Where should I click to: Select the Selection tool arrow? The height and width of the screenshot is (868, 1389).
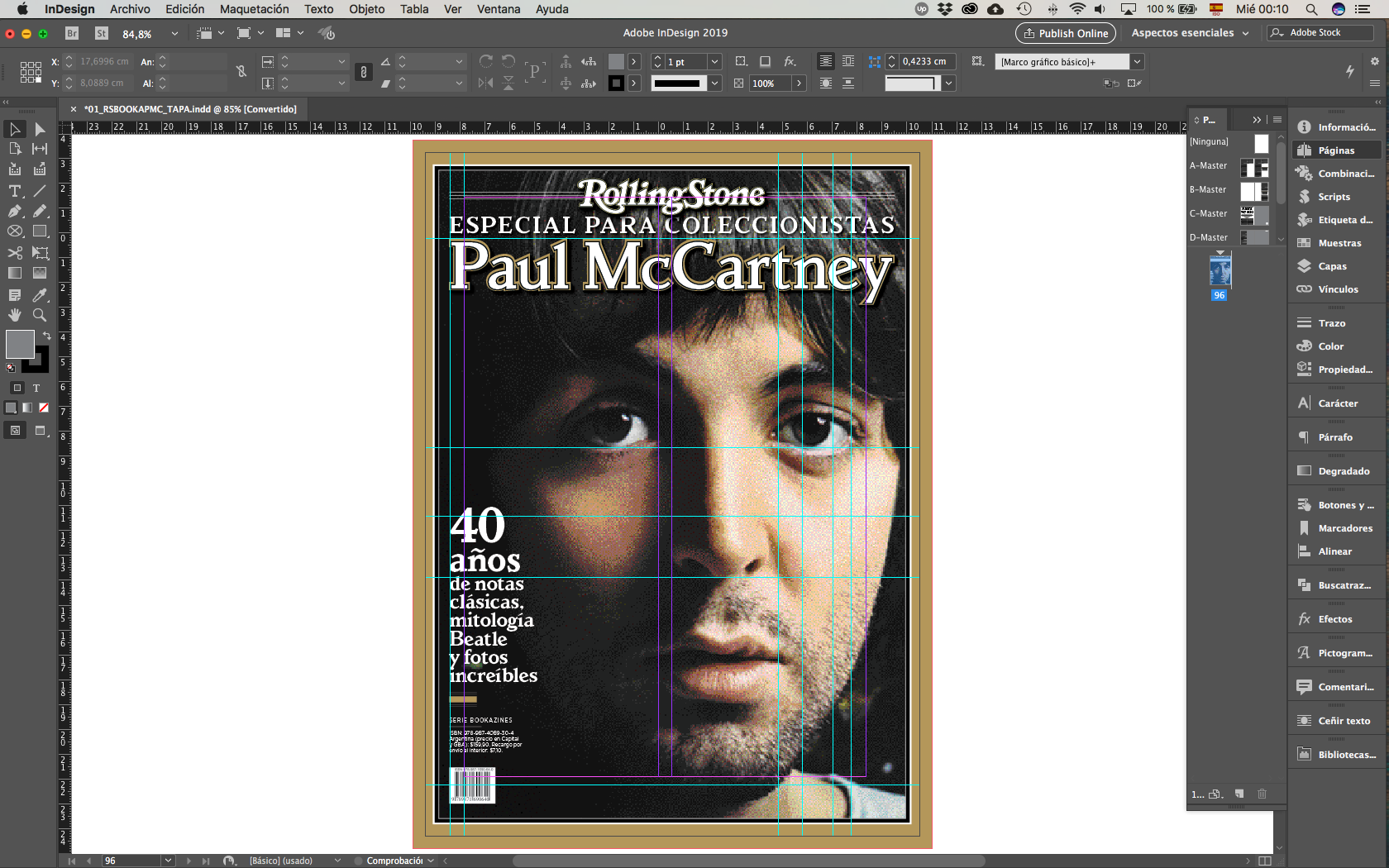15,129
